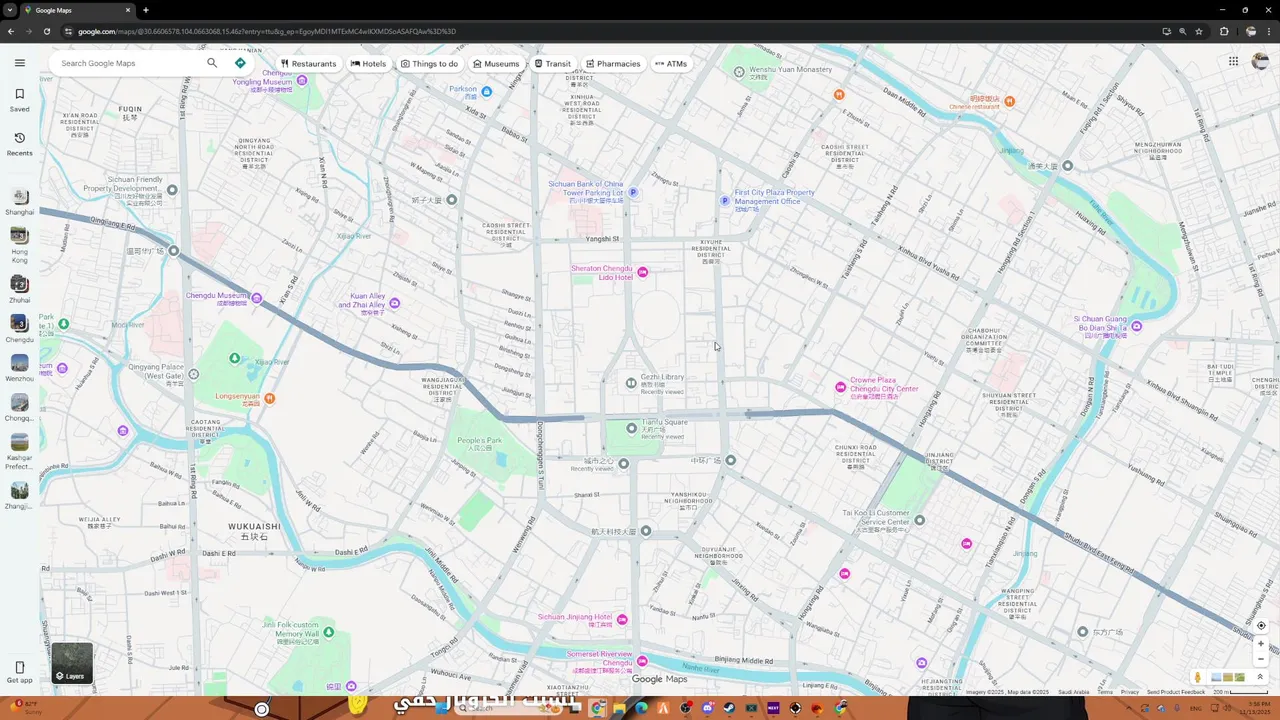Viewport: 1280px width, 720px height.
Task: Click the Si Chuan Guang Bo Dian Shi Ta marker
Action: click(x=1136, y=326)
